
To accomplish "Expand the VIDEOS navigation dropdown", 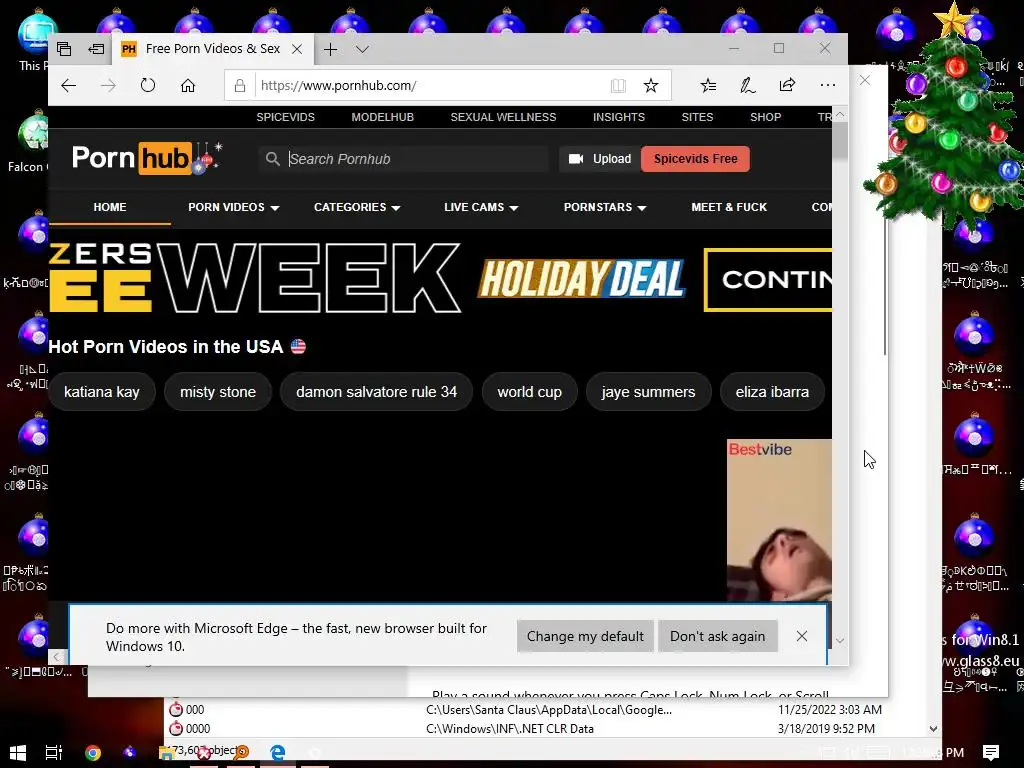I will pos(234,207).
